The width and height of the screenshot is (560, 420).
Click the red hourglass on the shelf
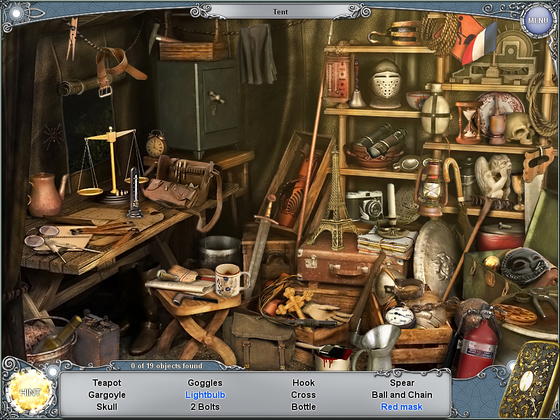[467, 122]
